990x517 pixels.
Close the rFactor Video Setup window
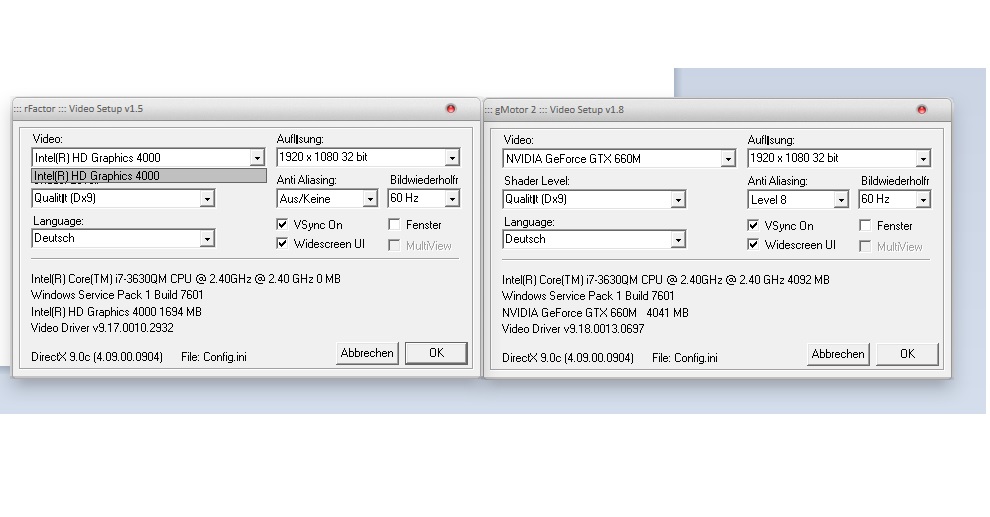coord(450,108)
